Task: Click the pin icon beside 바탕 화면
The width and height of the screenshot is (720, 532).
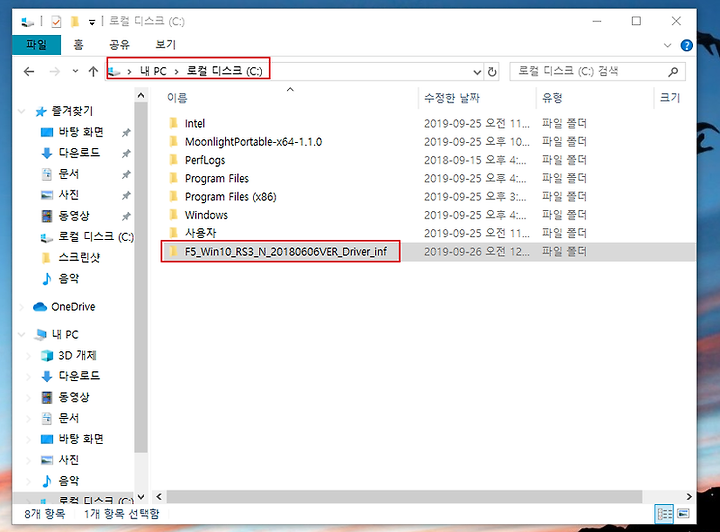Action: pos(125,133)
